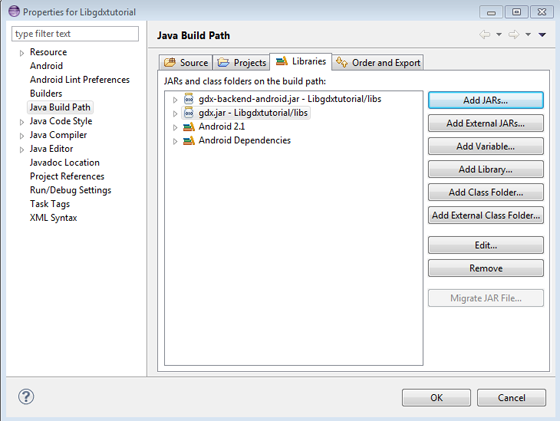Switch to the Source tab

coord(186,62)
